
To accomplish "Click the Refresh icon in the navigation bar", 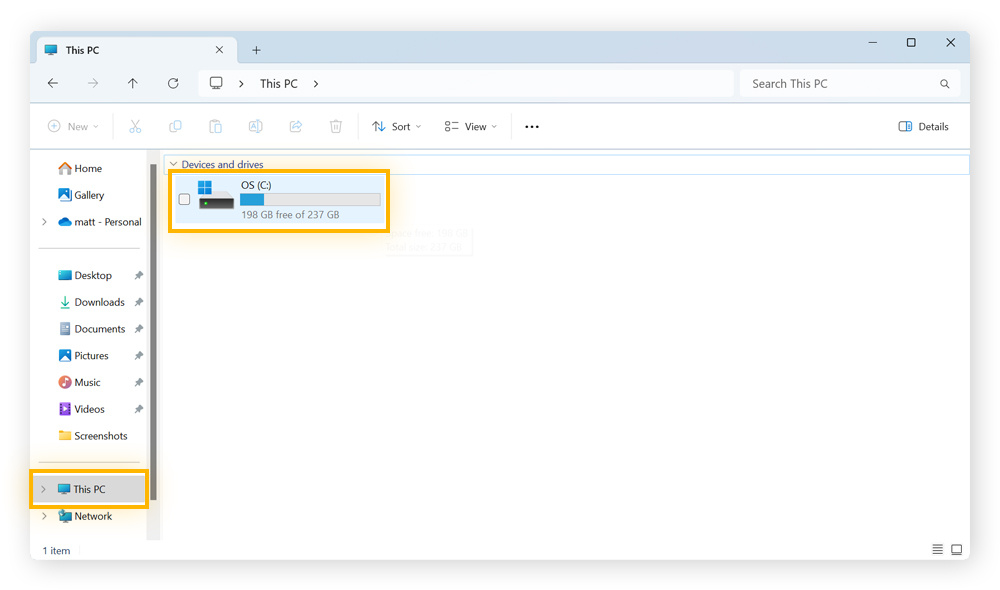I will pos(172,83).
